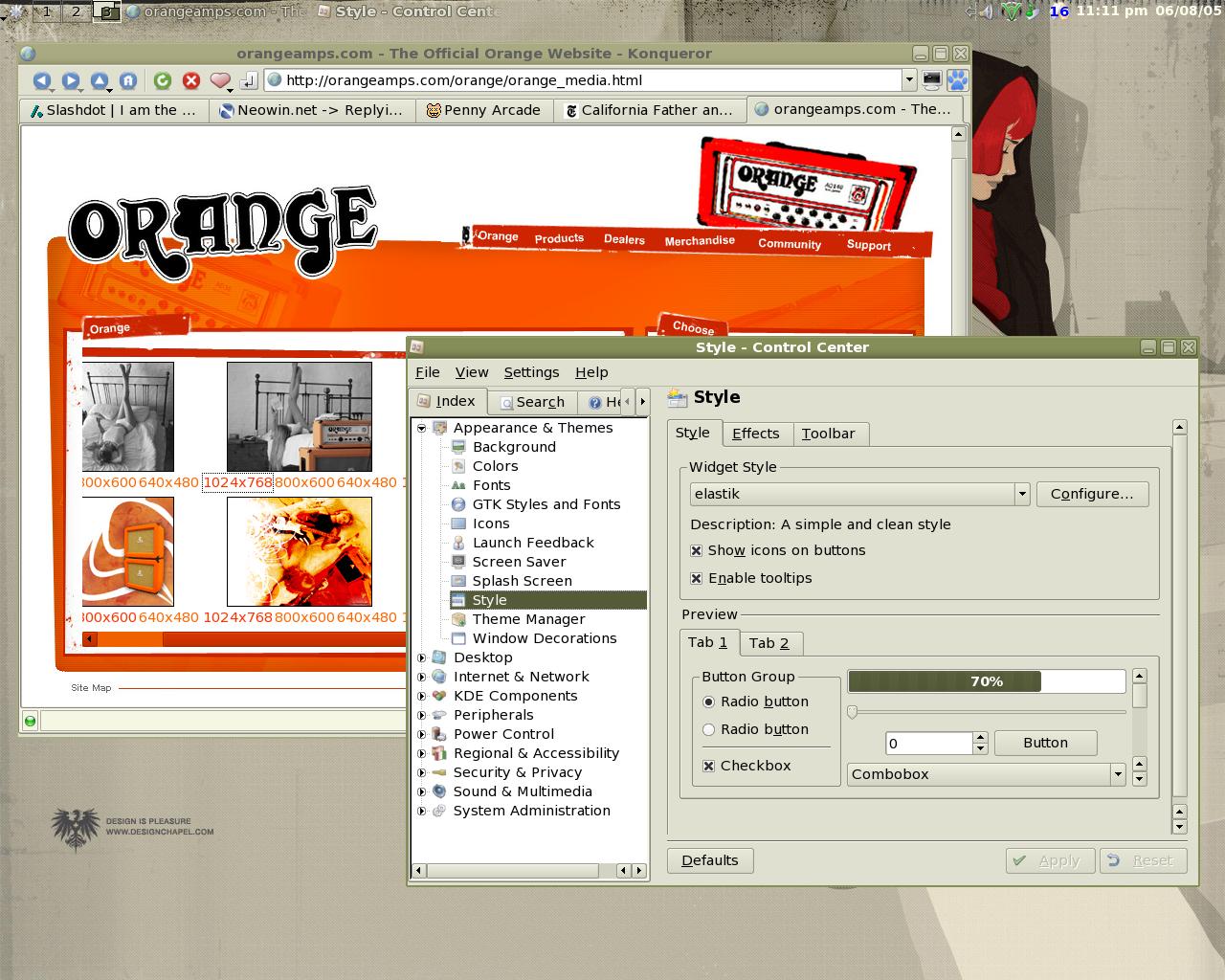Select GTK Styles and Fonts in the tree
1225x980 pixels.
pyautogui.click(x=546, y=504)
